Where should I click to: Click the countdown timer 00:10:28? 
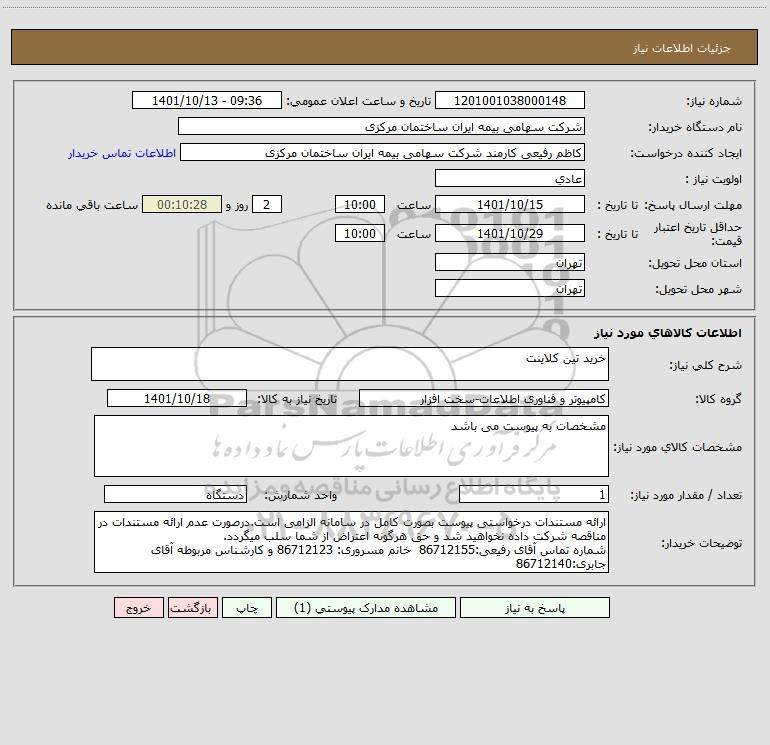coord(182,204)
